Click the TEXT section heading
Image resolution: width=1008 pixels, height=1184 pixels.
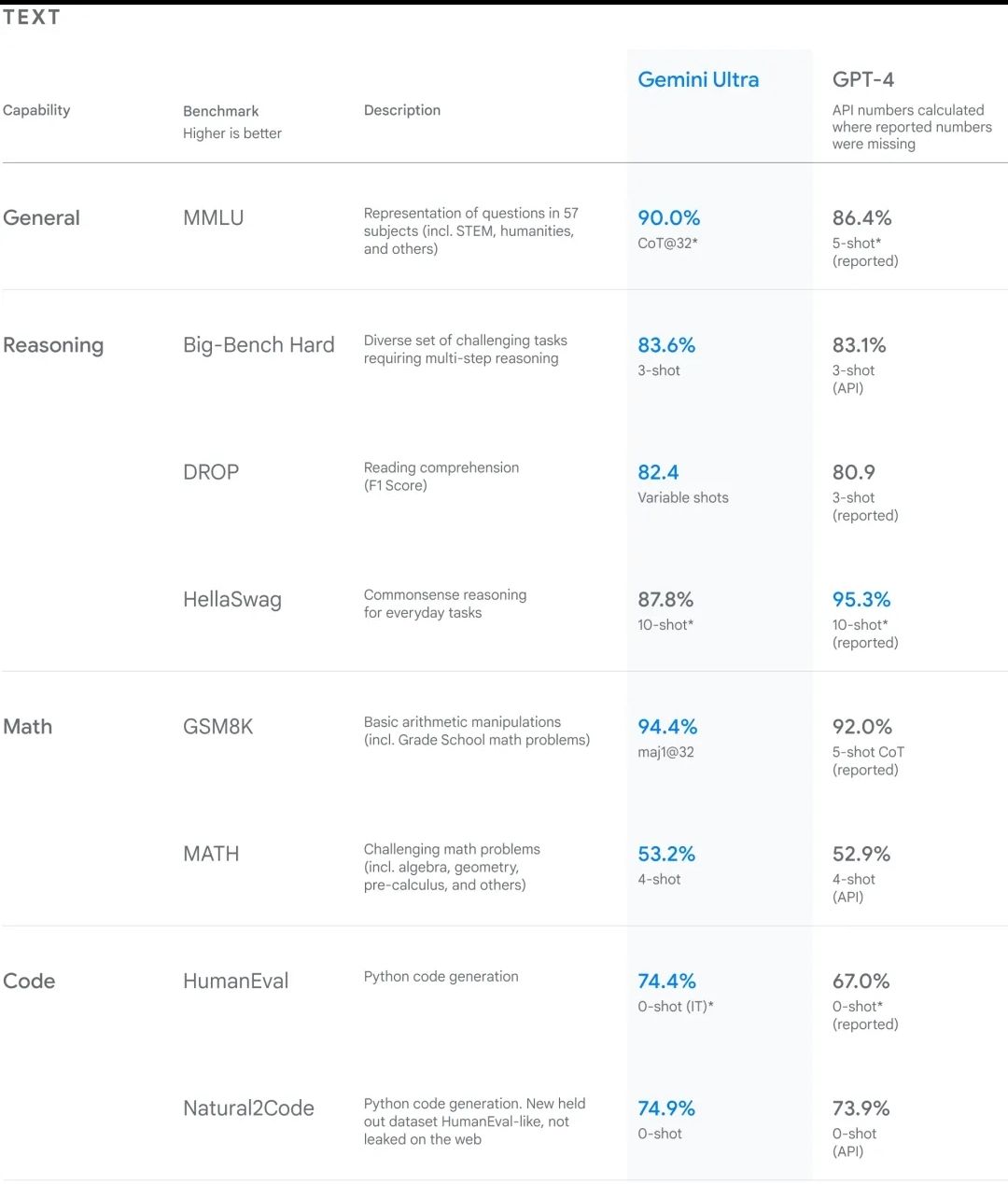[x=32, y=18]
